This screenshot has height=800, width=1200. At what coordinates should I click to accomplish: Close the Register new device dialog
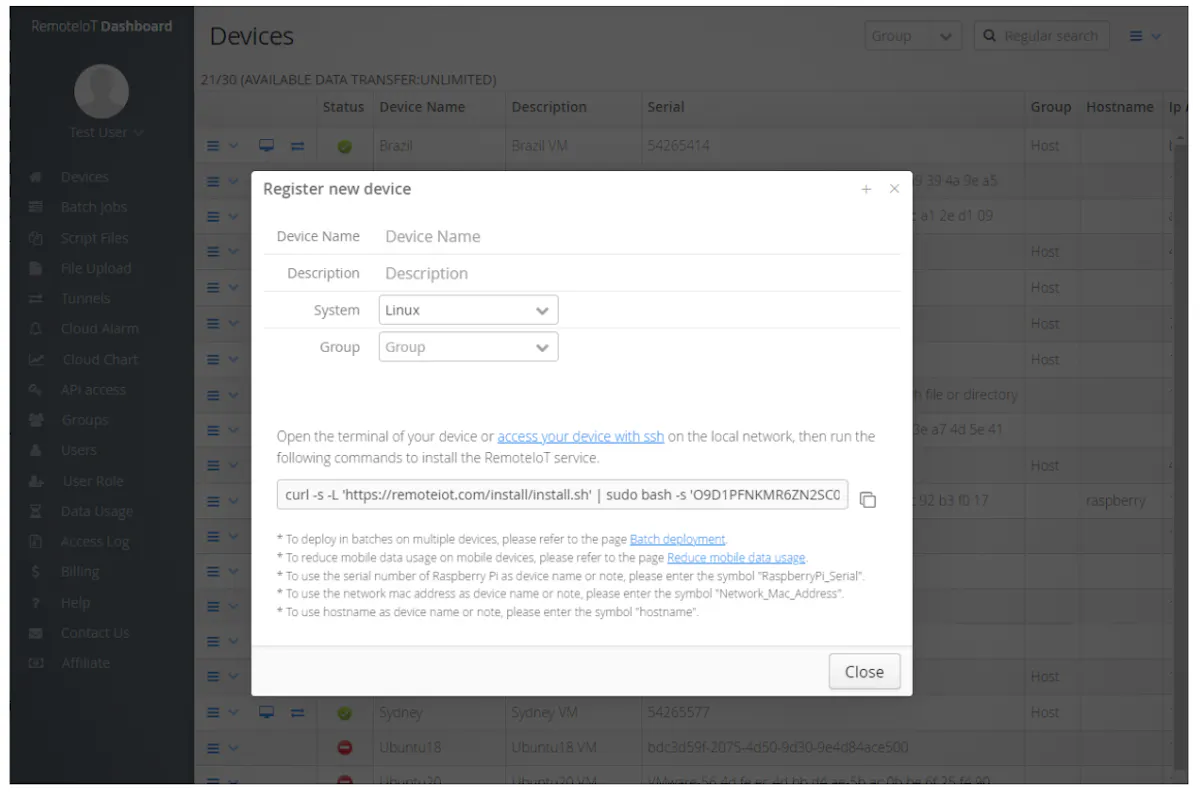(x=864, y=671)
